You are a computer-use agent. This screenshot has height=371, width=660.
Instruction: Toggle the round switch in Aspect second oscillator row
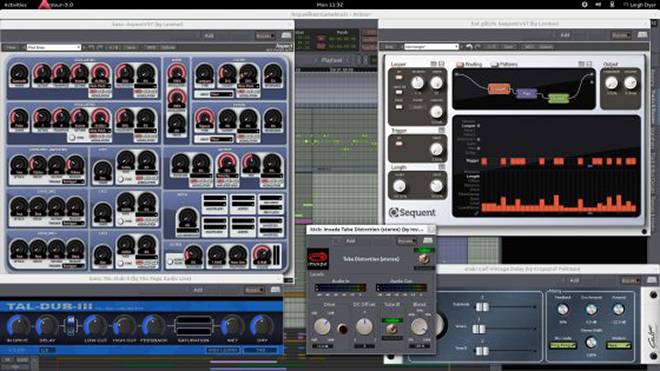72,137
